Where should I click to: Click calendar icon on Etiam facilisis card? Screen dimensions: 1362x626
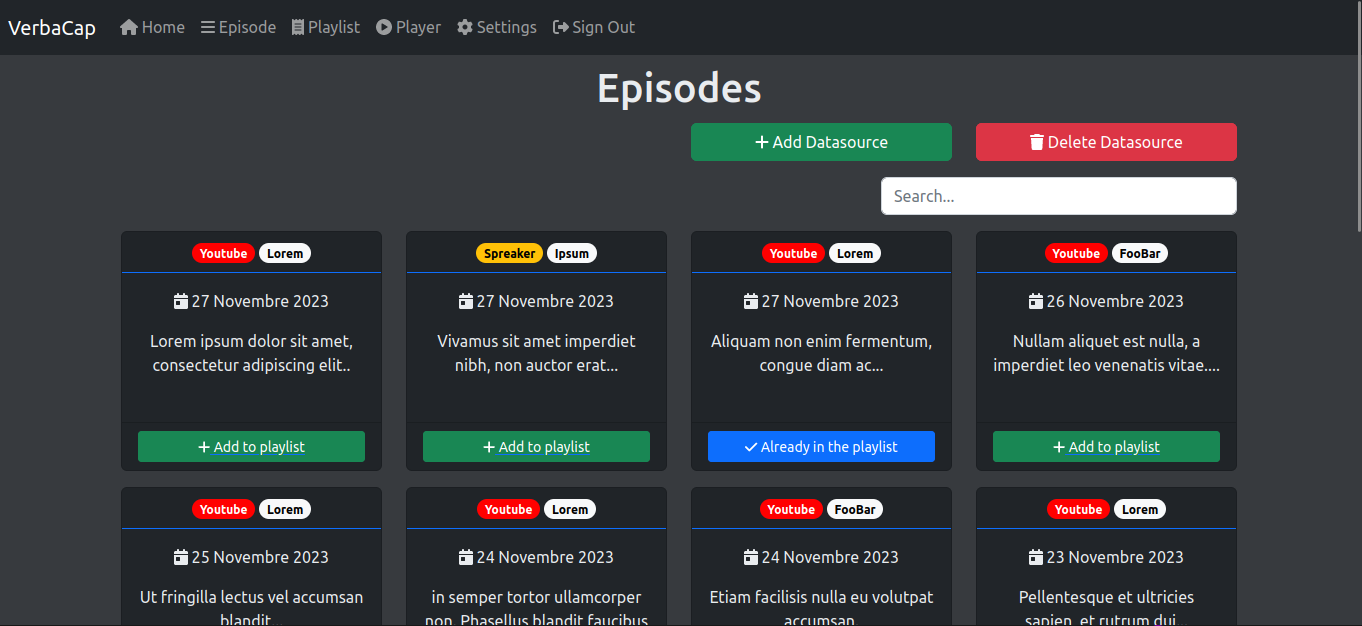point(751,557)
